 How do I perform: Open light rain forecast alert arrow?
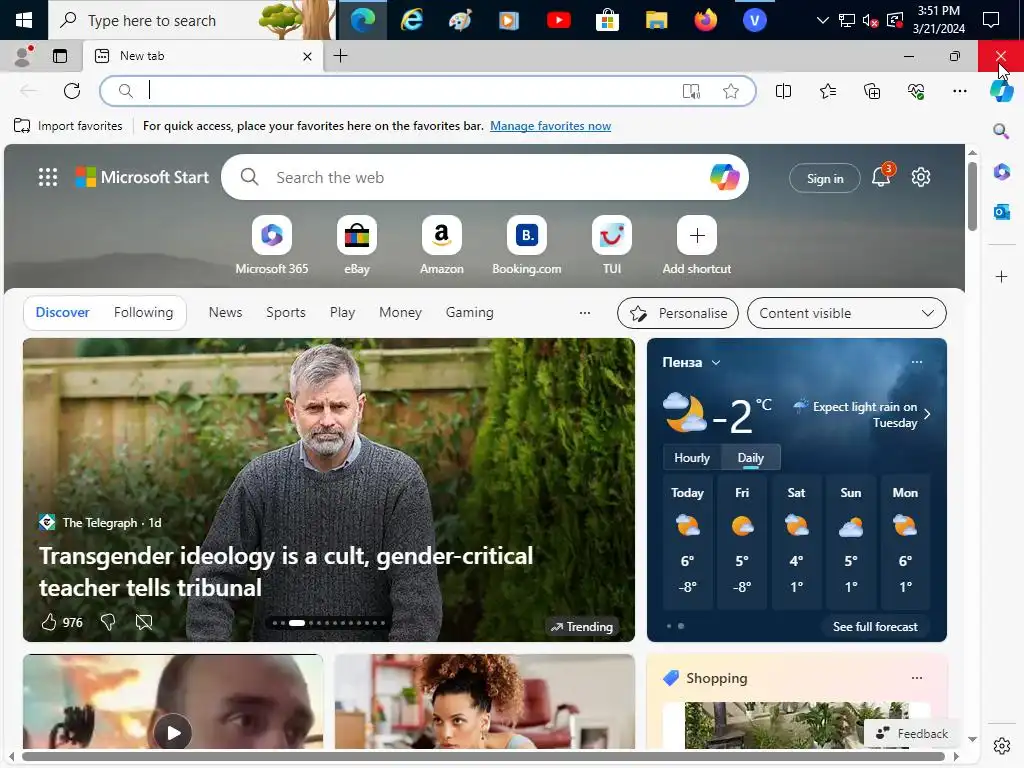click(x=927, y=414)
